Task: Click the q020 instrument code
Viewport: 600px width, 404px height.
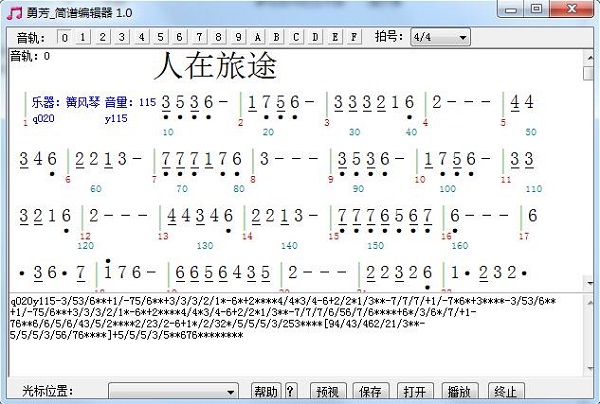Action: 43,119
